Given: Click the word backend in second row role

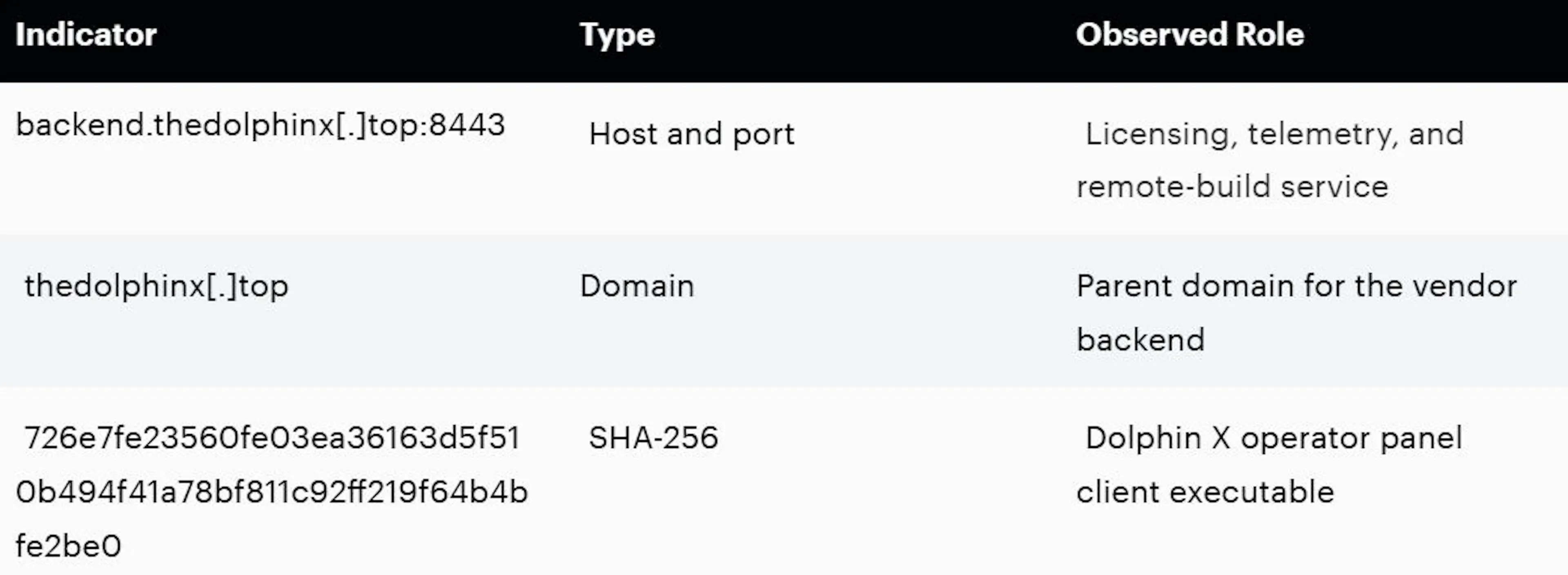Looking at the screenshot, I should click(1141, 339).
